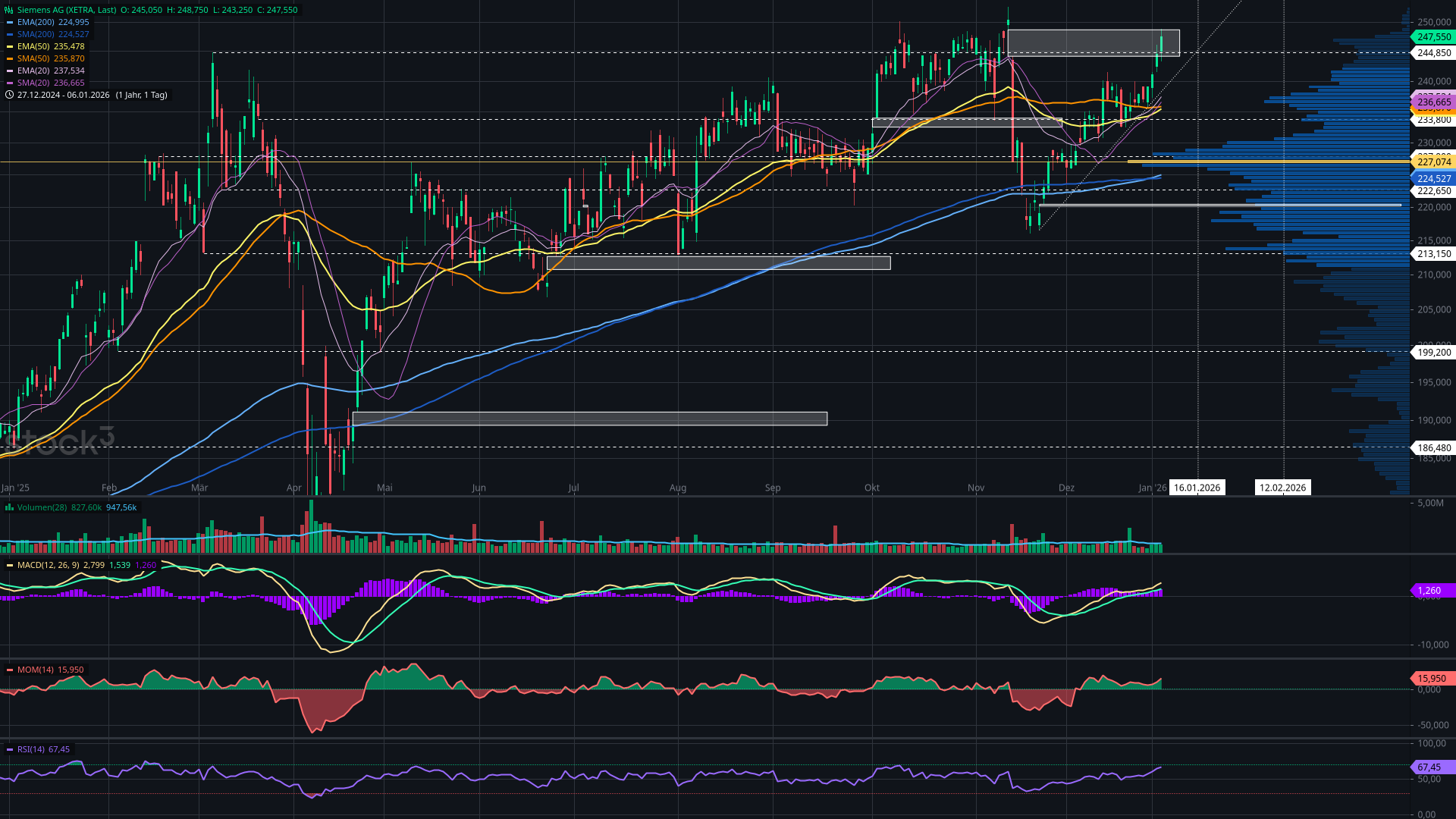The image size is (1456, 819).
Task: Click the SMA(50) orange legend marker
Action: pos(10,58)
